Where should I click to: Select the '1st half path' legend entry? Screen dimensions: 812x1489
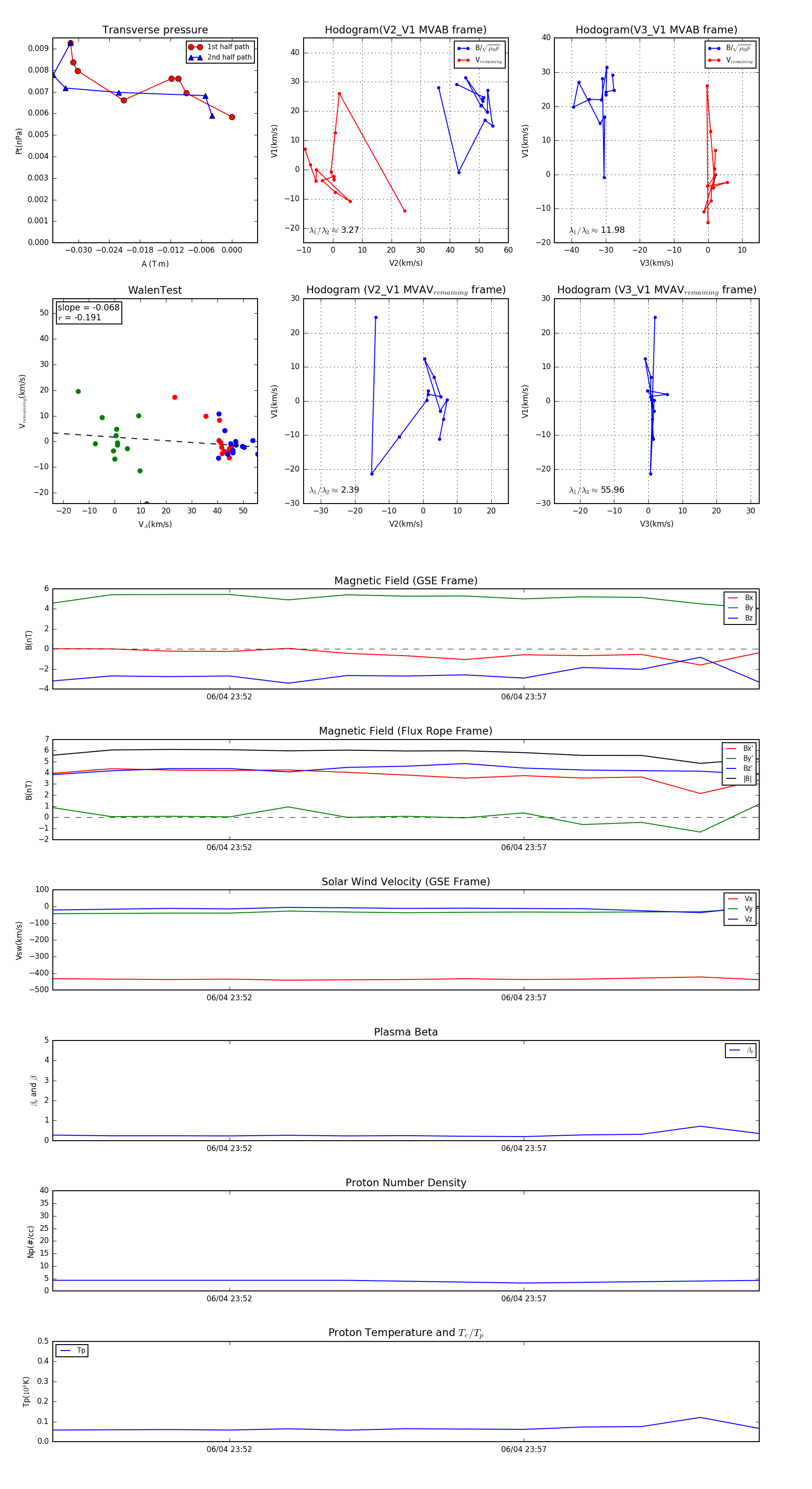tap(219, 47)
